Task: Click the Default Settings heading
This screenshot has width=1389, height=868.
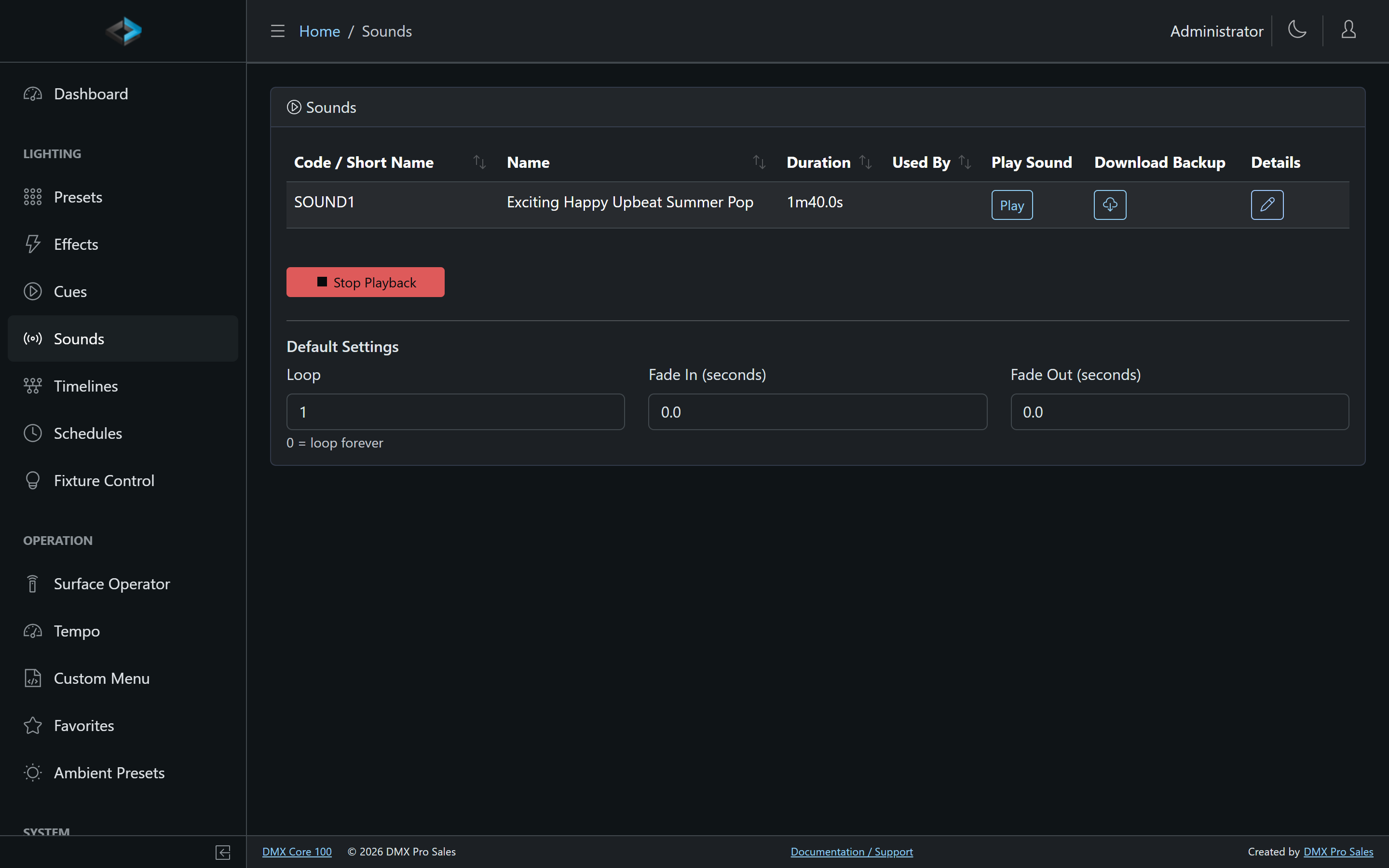Action: [x=342, y=347]
